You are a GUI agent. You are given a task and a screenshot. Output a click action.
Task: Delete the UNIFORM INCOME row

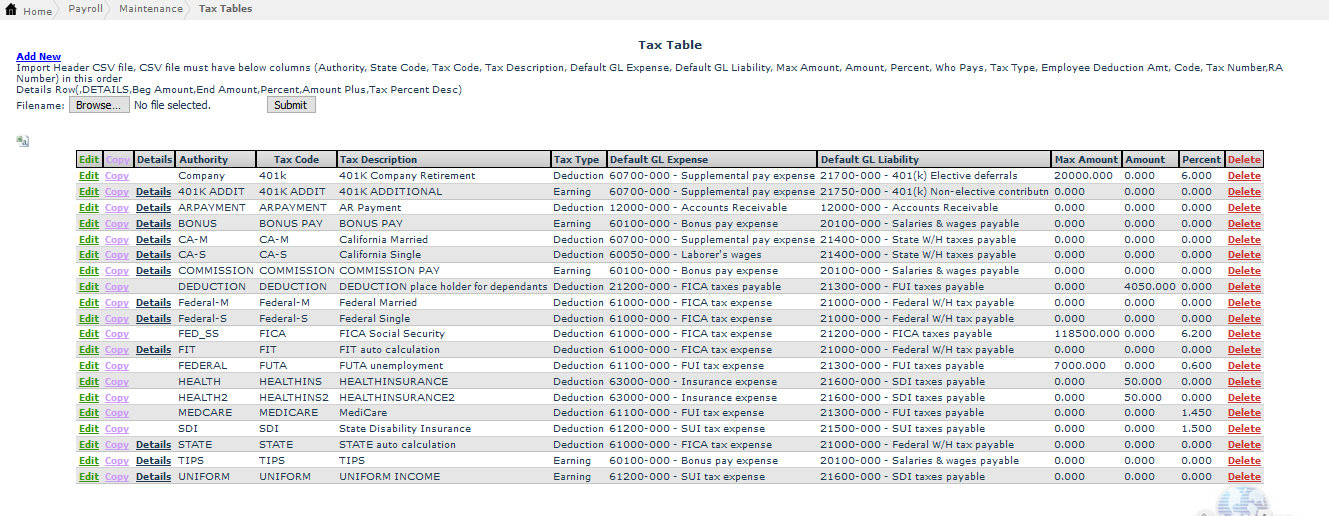point(1244,477)
